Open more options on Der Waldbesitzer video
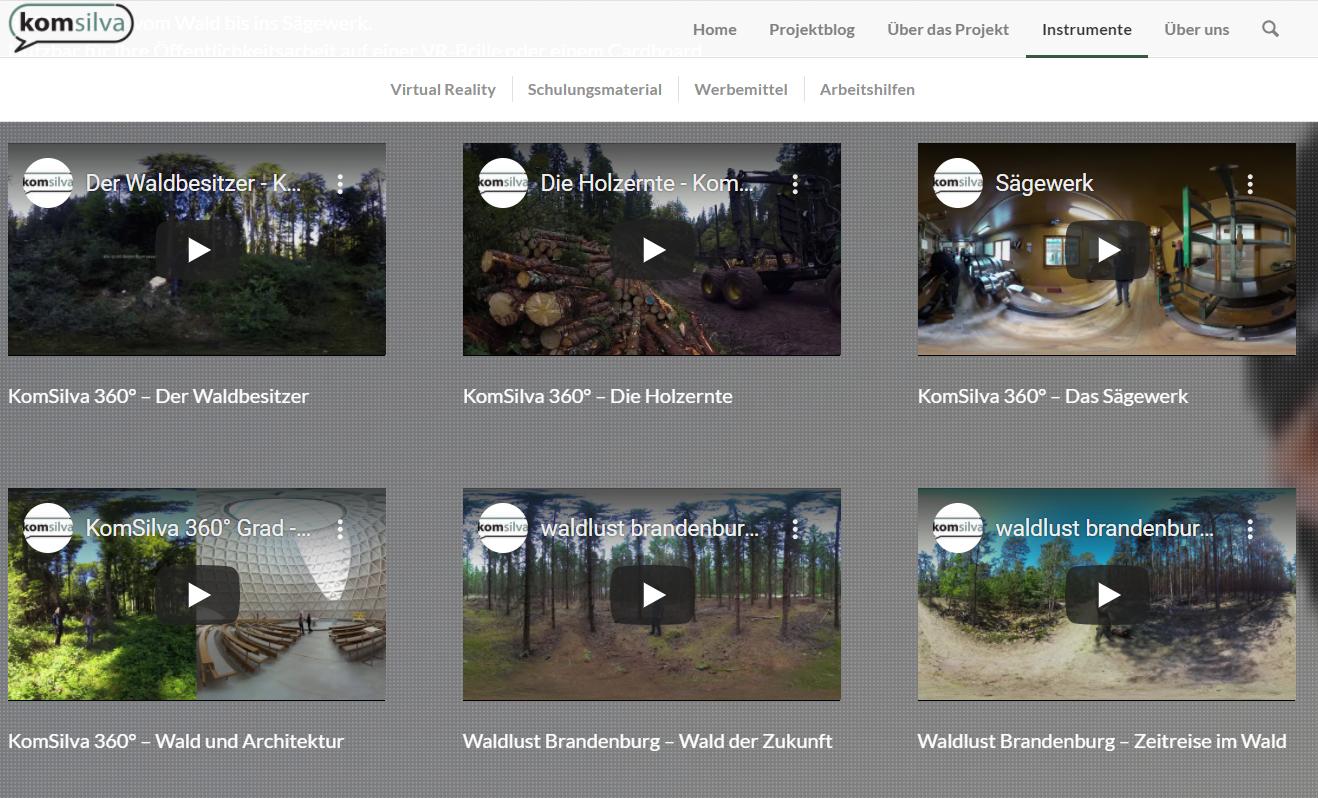 tap(340, 183)
